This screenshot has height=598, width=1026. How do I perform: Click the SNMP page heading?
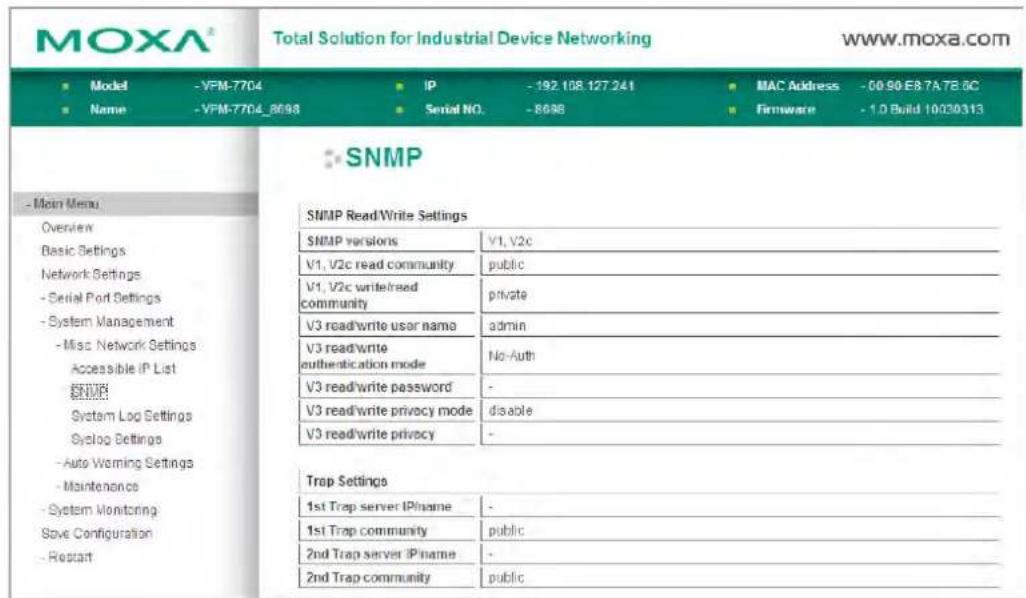(x=383, y=158)
